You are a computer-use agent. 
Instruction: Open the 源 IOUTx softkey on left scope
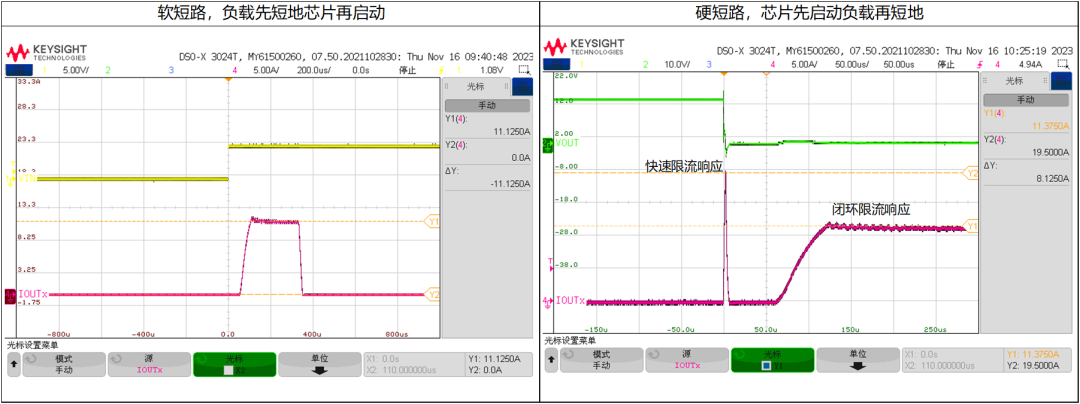point(149,364)
